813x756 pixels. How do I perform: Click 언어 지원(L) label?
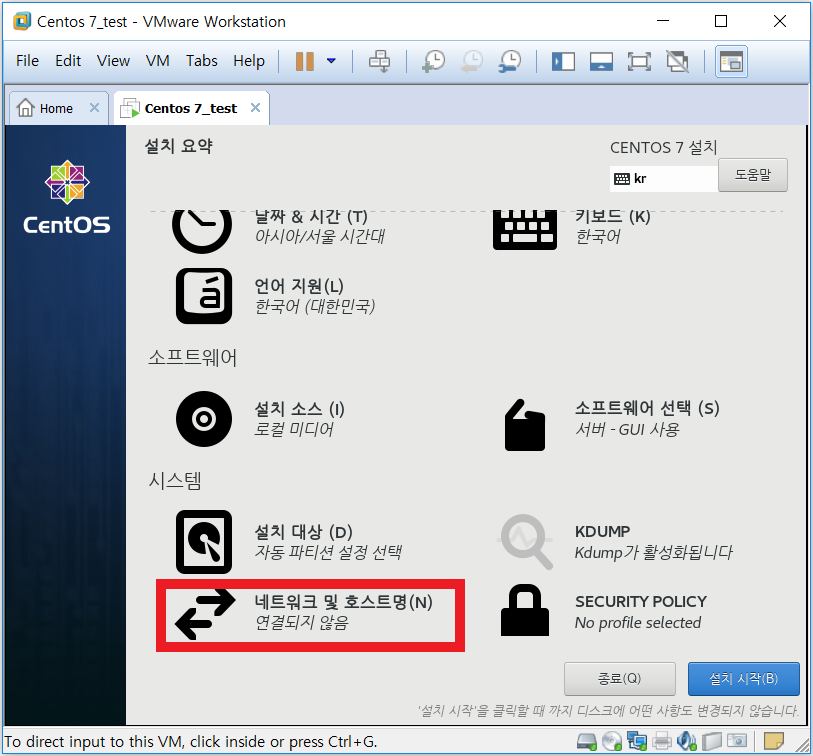pos(299,286)
